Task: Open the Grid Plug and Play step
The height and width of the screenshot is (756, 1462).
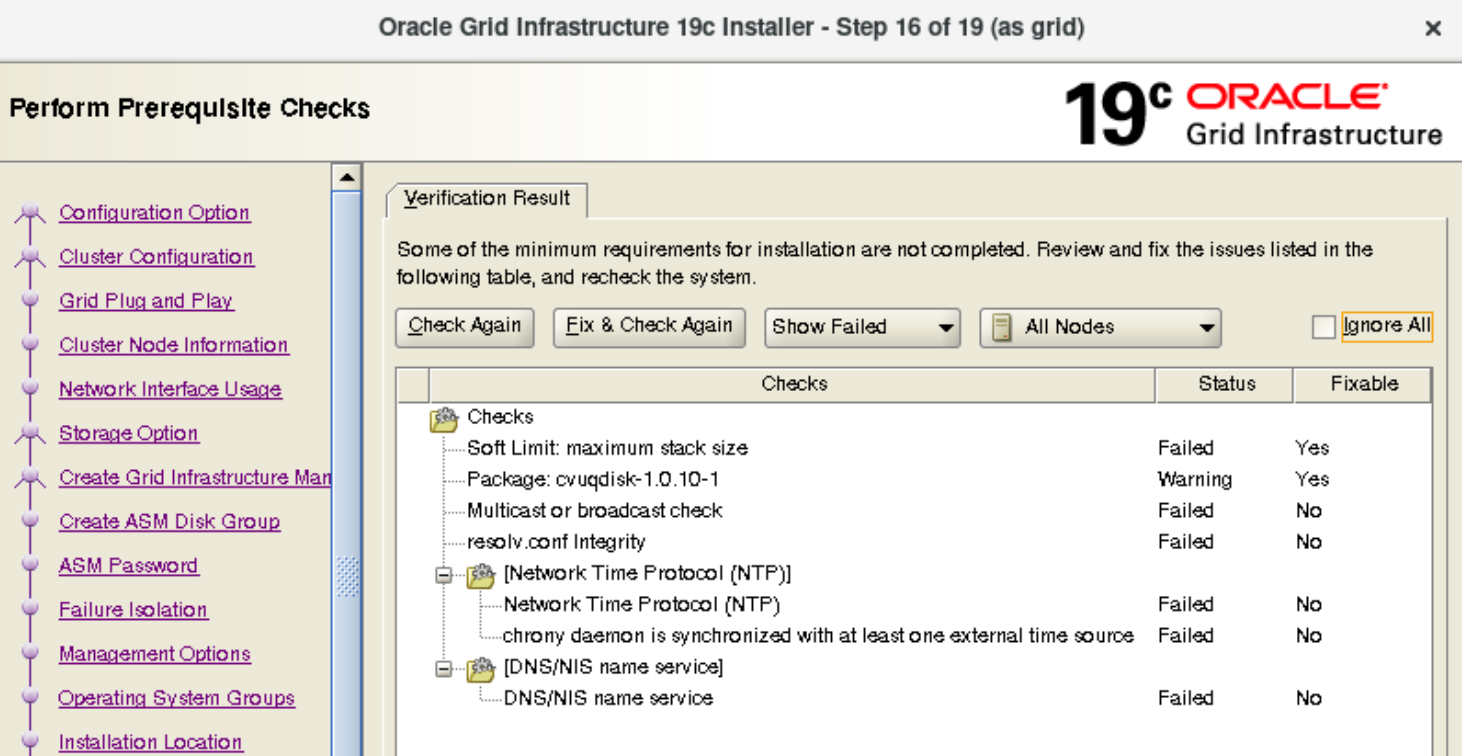Action: [x=146, y=301]
